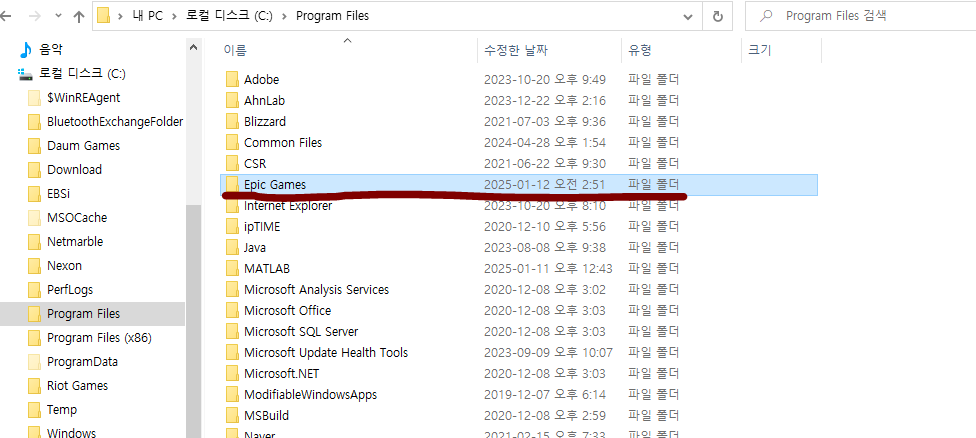Select the Microsoft Update Health Tools folder icon
The image size is (976, 438).
click(232, 353)
